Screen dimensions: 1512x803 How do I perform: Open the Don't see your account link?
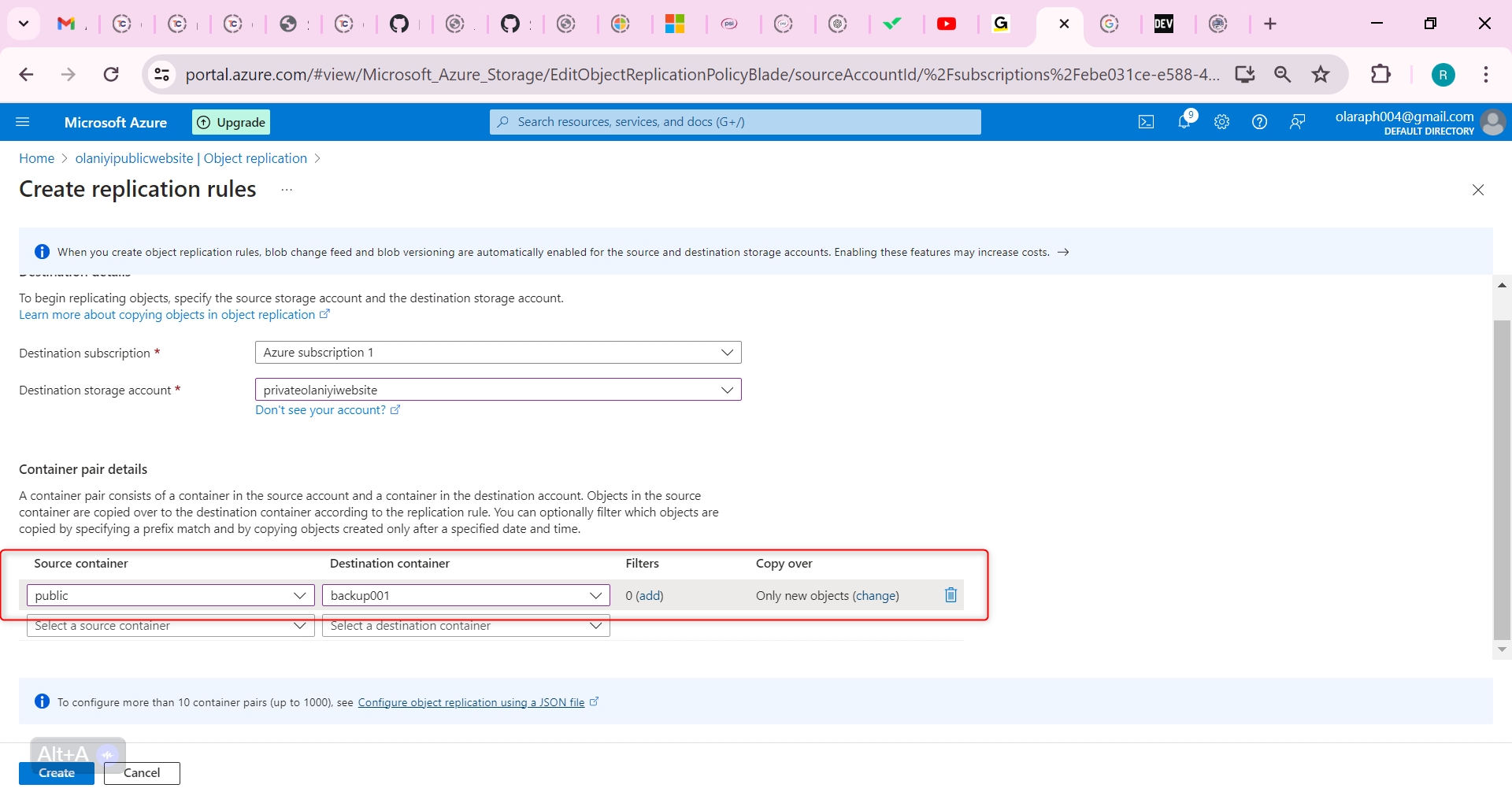[328, 410]
